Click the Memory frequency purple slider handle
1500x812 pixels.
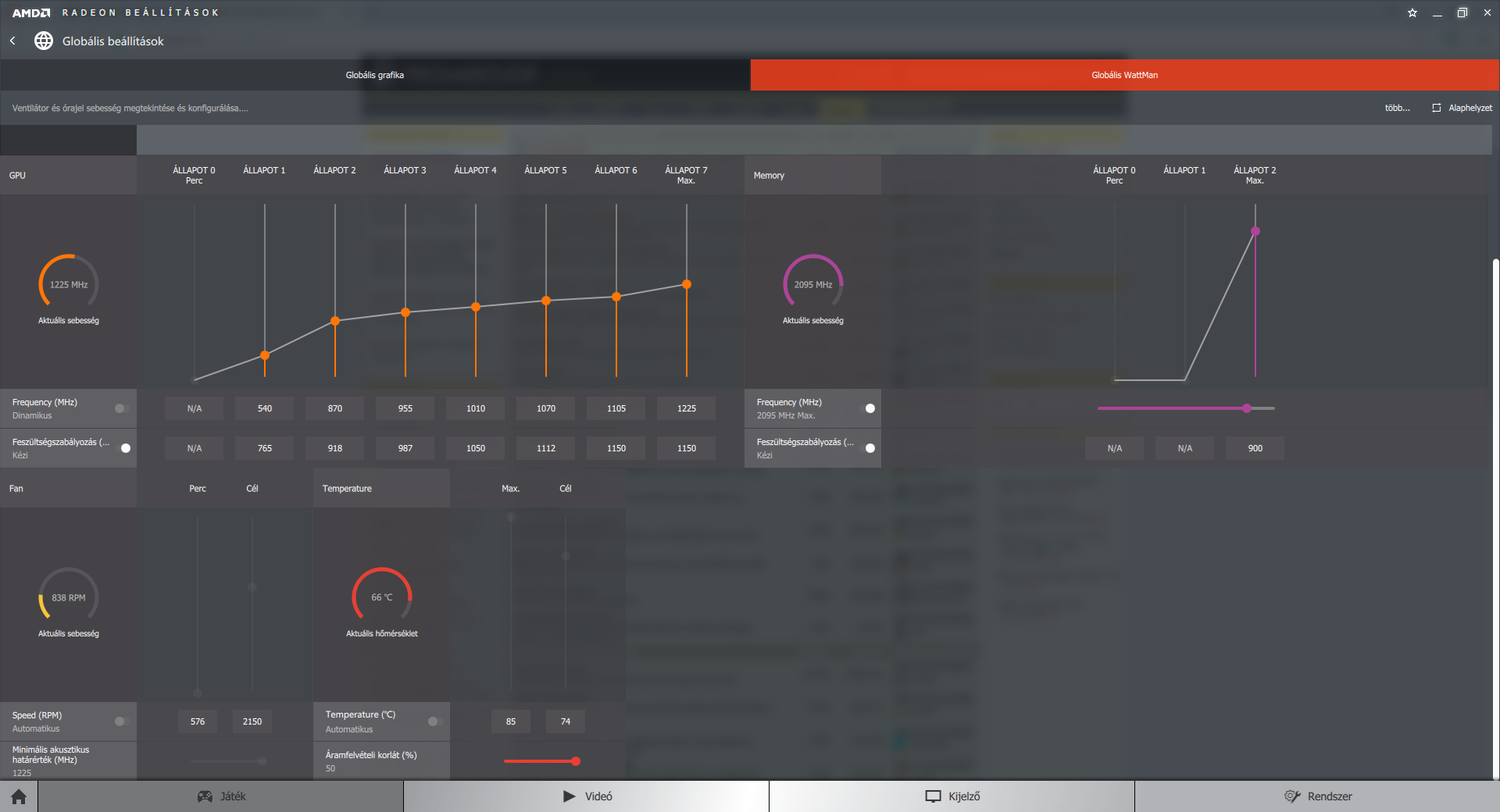pos(1247,408)
